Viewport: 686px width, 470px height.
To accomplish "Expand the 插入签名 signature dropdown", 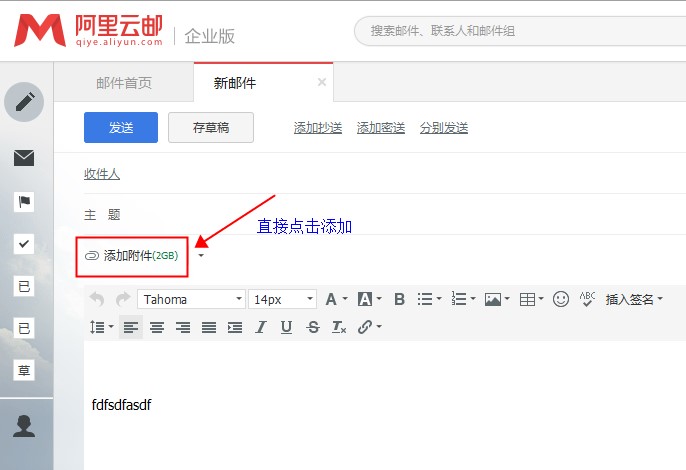I will click(634, 299).
